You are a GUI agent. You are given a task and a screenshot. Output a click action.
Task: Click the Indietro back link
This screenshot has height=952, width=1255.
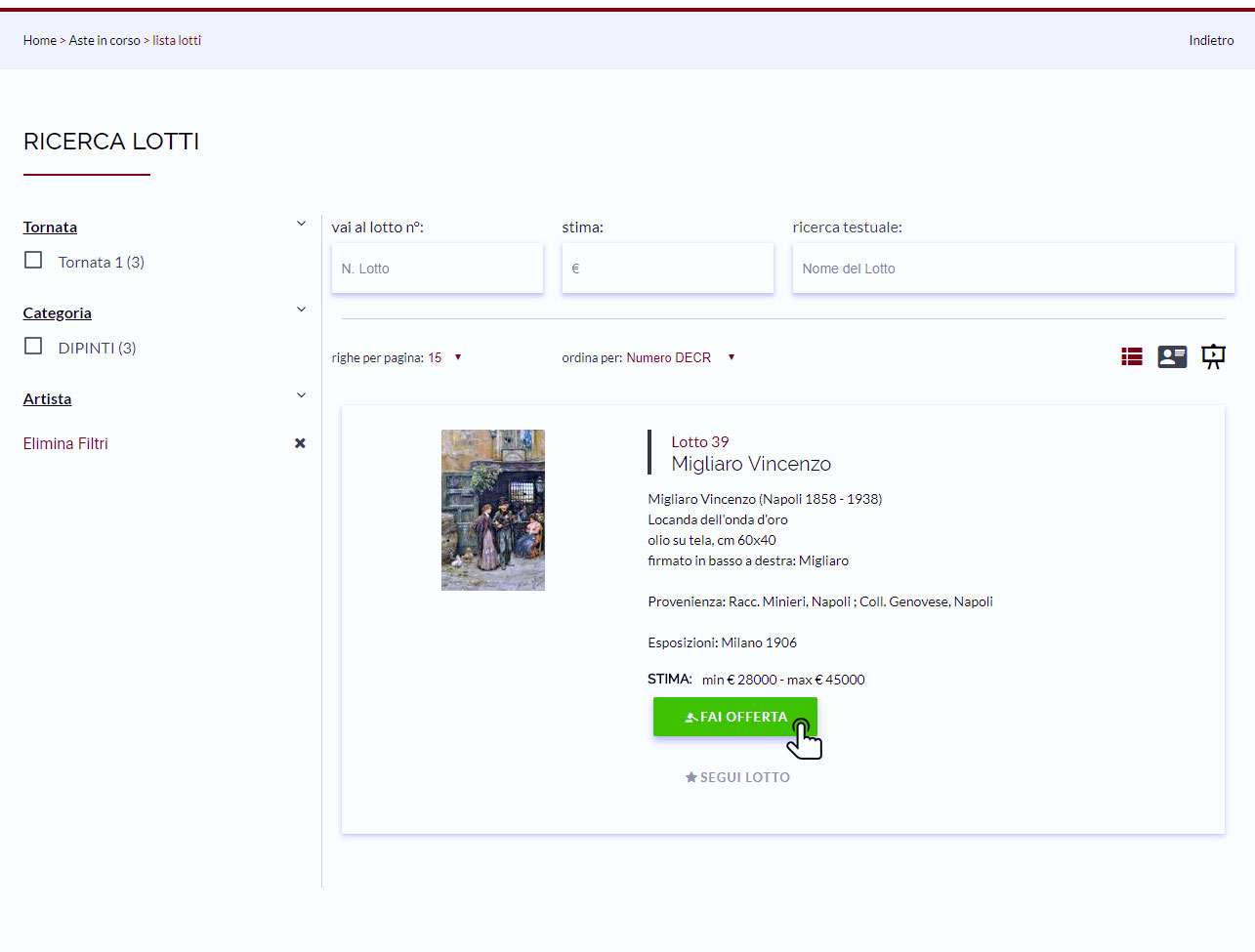click(x=1211, y=41)
